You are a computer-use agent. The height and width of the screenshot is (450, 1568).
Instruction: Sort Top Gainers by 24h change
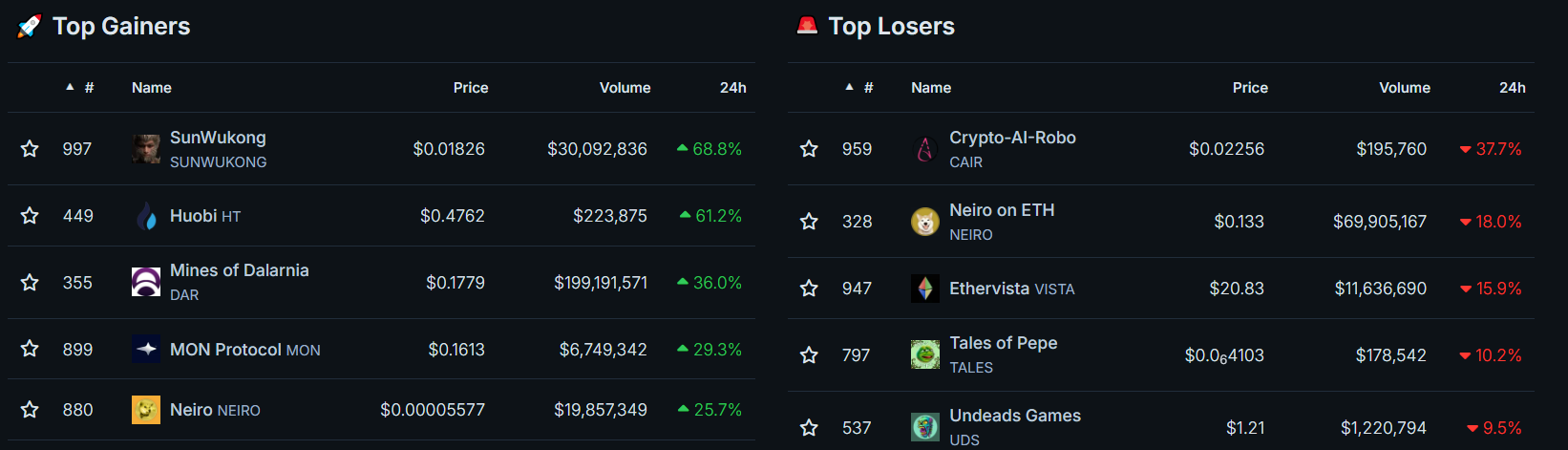tap(732, 88)
